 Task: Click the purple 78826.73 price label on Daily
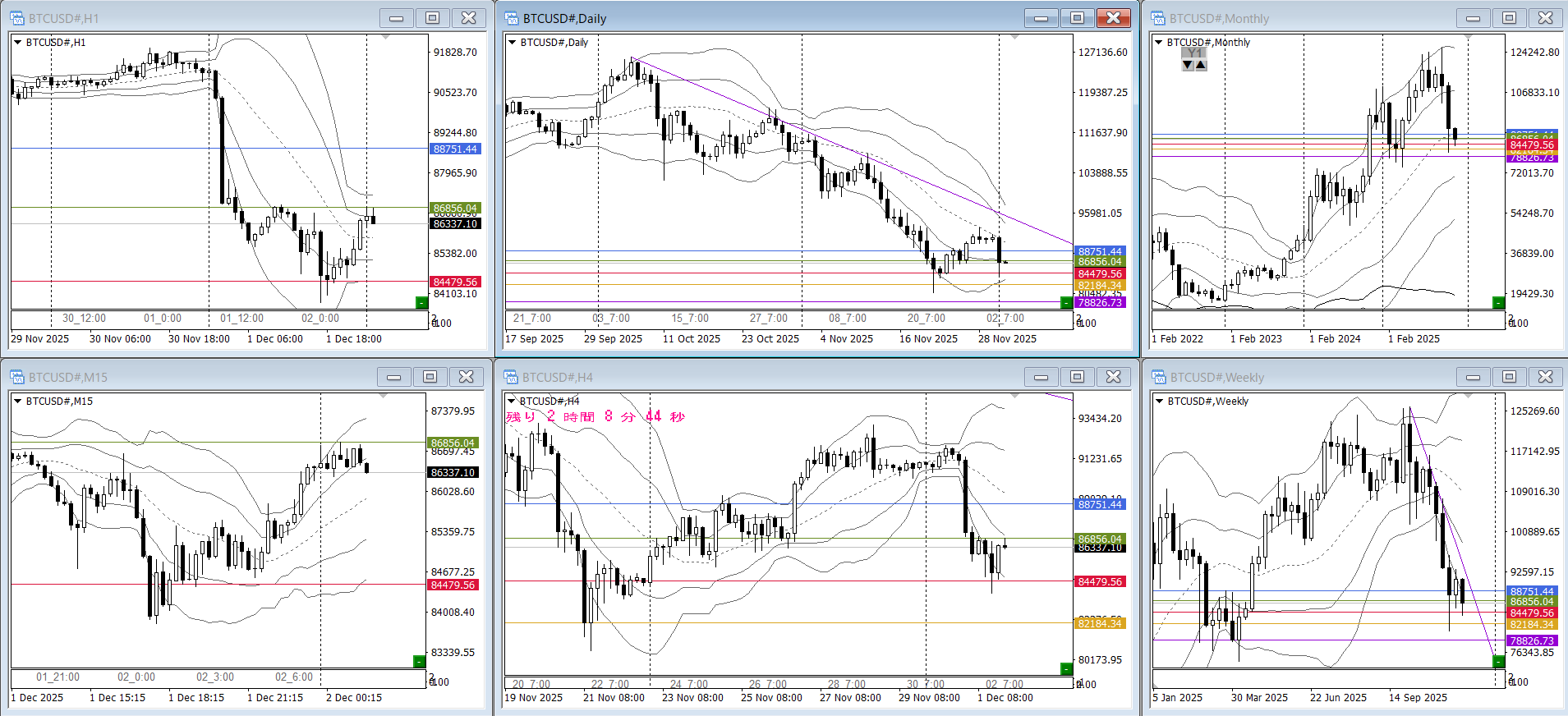[x=1099, y=303]
